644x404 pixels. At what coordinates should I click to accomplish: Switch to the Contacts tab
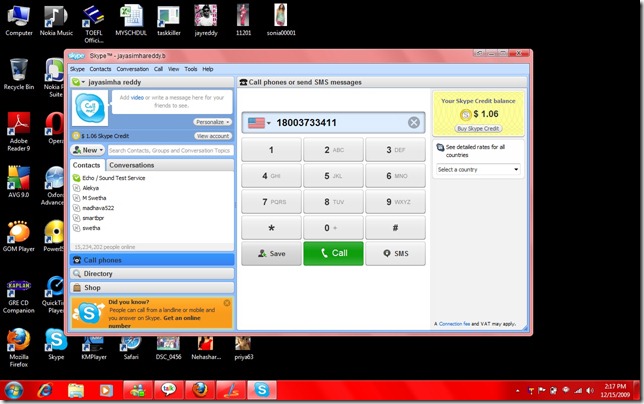(87, 165)
